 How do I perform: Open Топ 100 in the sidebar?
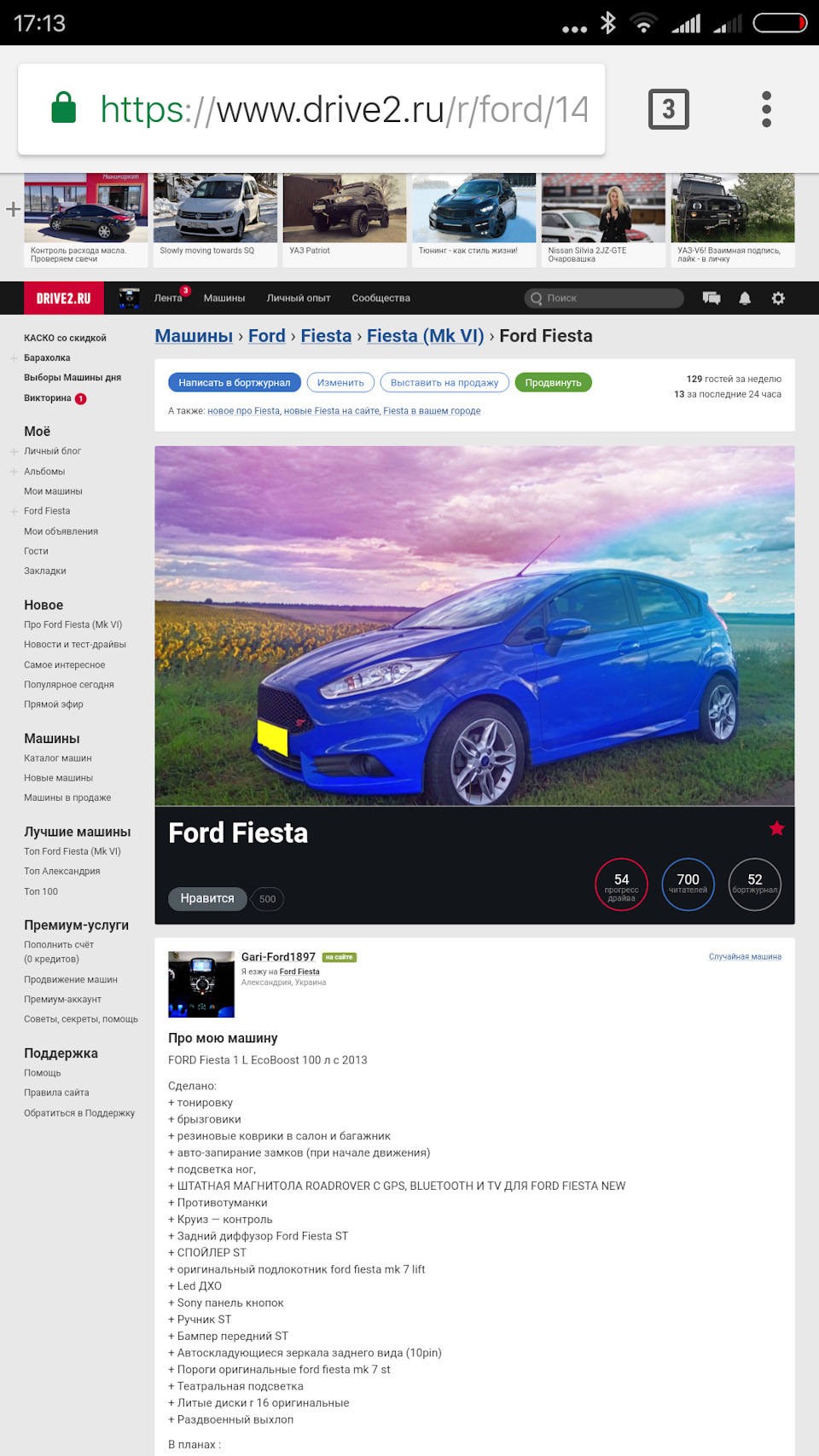point(41,892)
